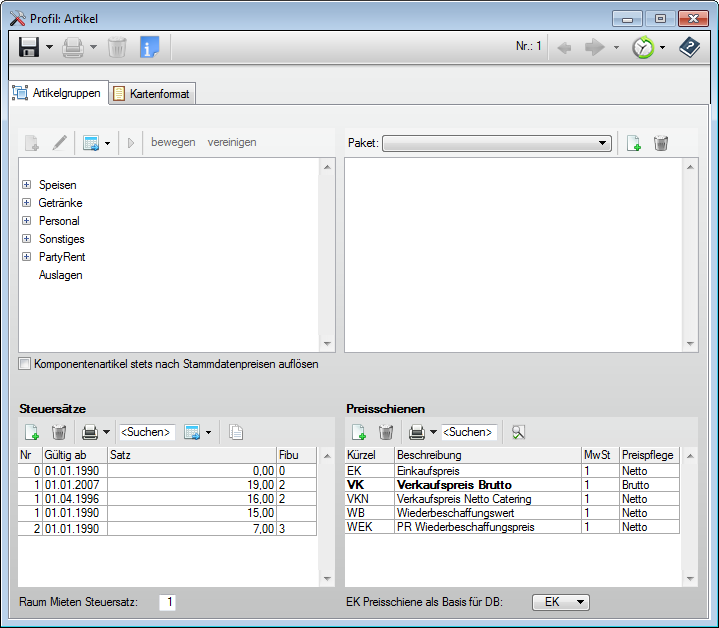The width and height of the screenshot is (719, 628).
Task: Expand the Getränke tree node
Action: [x=26, y=203]
